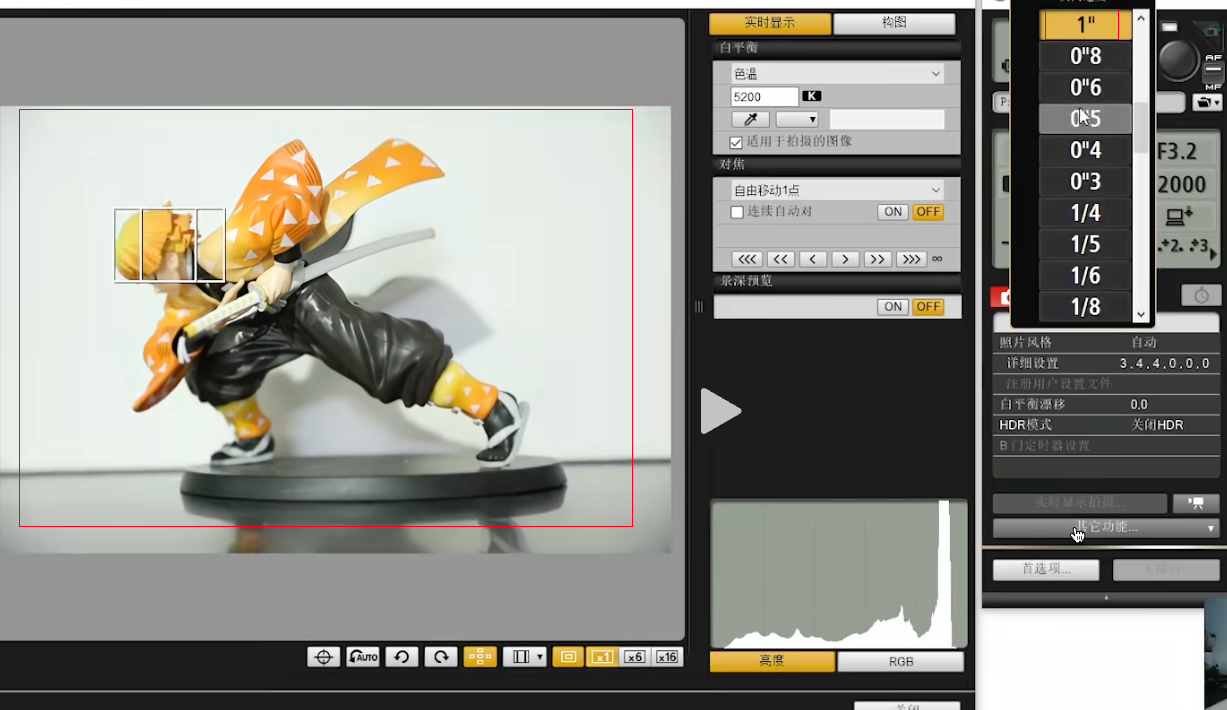The image size is (1227, 710).
Task: Click the K color temperature icon
Action: [x=812, y=96]
